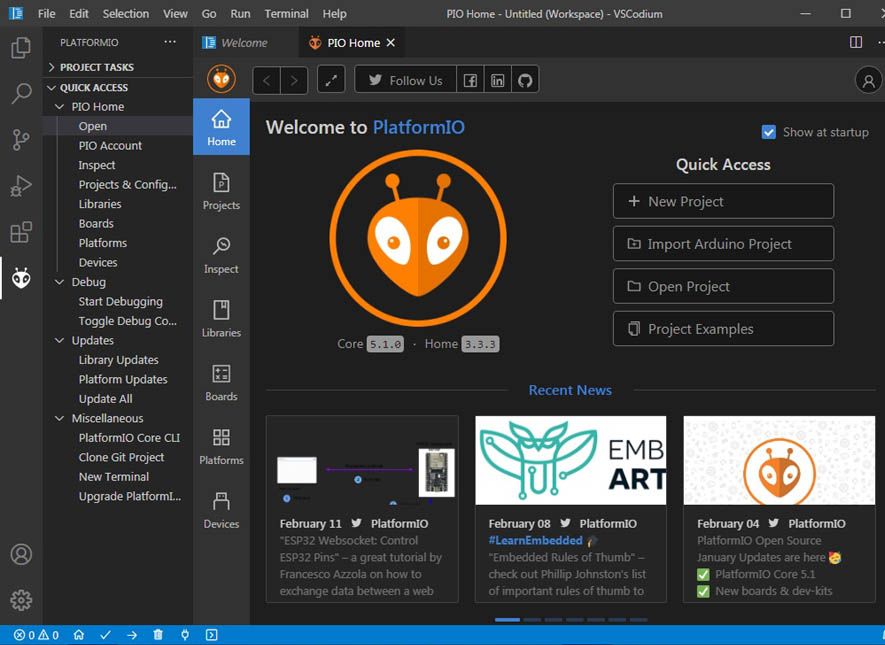Switch to the Welcome tab

[243, 42]
